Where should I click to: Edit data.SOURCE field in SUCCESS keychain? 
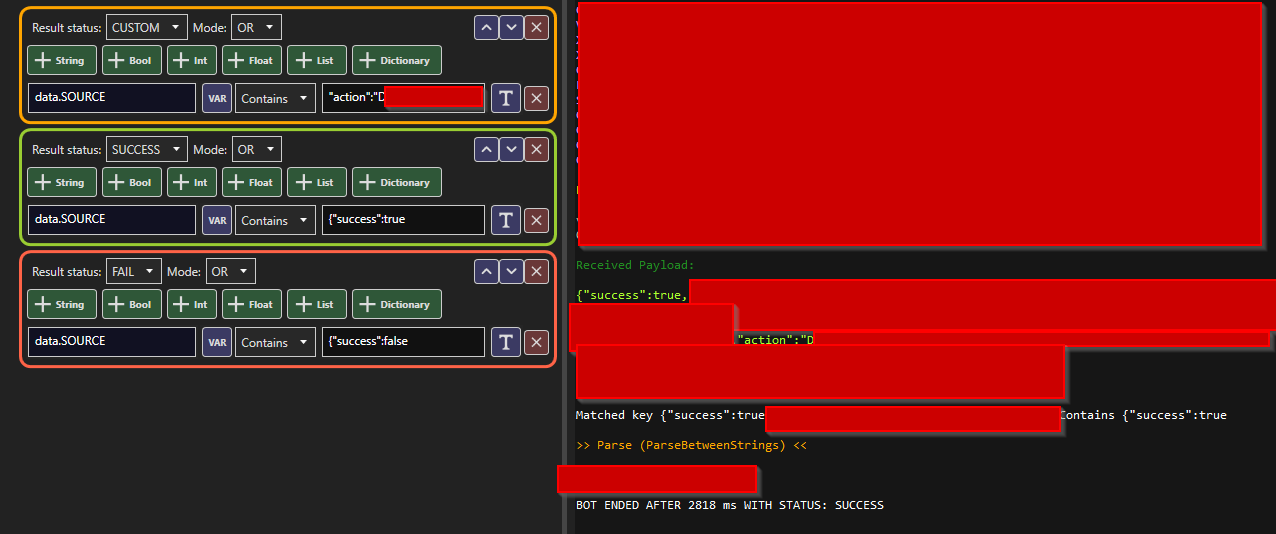(112, 220)
